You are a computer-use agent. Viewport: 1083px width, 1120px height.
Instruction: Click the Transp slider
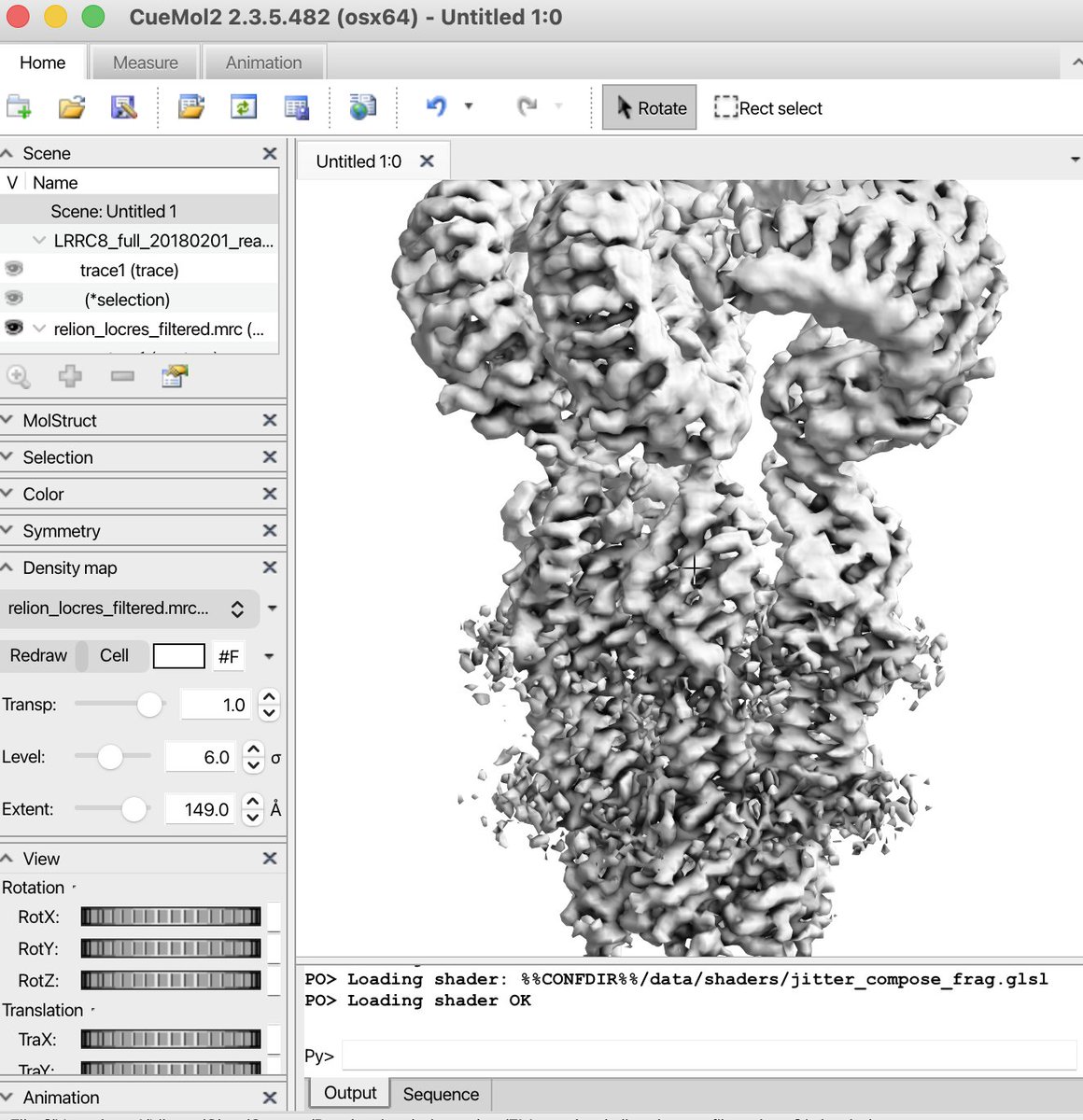click(x=120, y=705)
